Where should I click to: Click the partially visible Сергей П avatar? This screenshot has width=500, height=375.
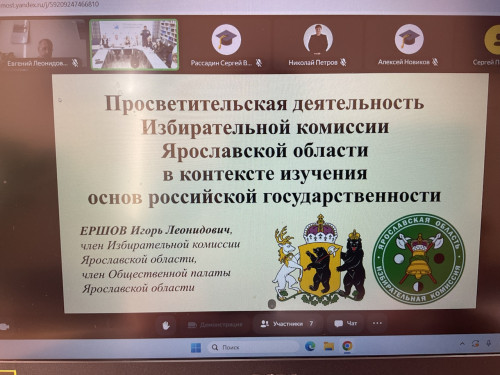point(492,39)
